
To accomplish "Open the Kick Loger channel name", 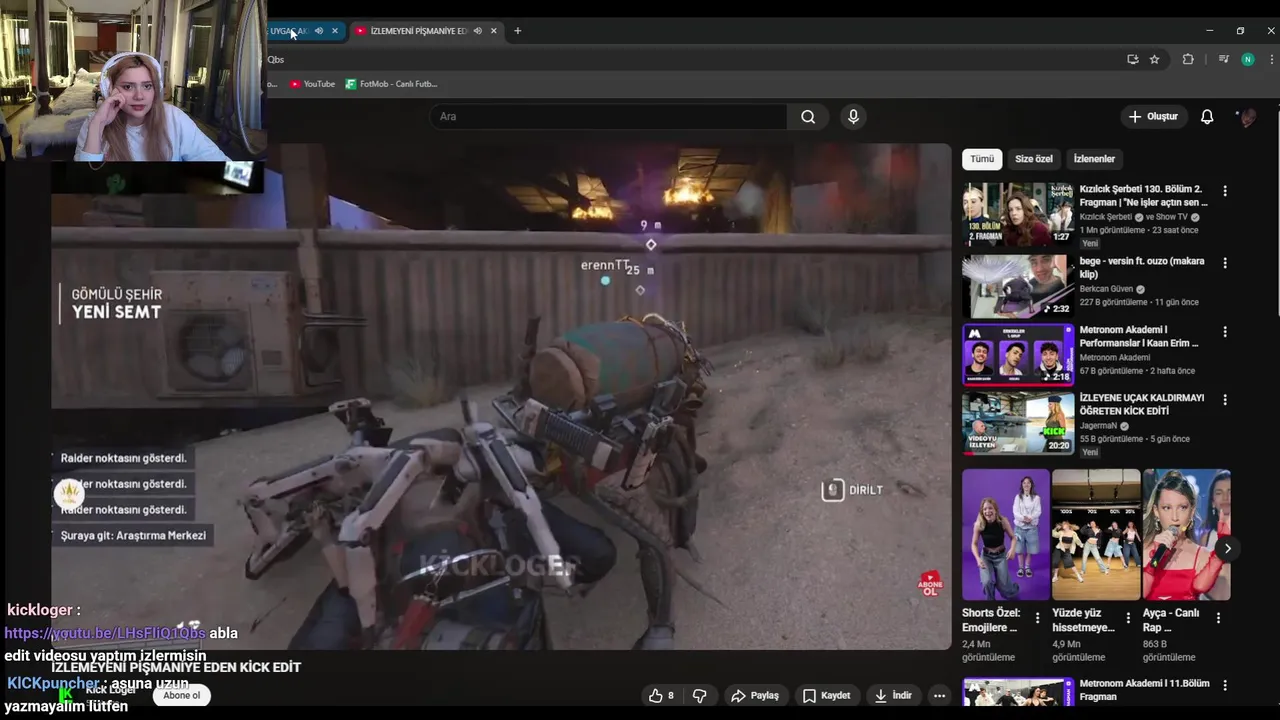I will 110,690.
